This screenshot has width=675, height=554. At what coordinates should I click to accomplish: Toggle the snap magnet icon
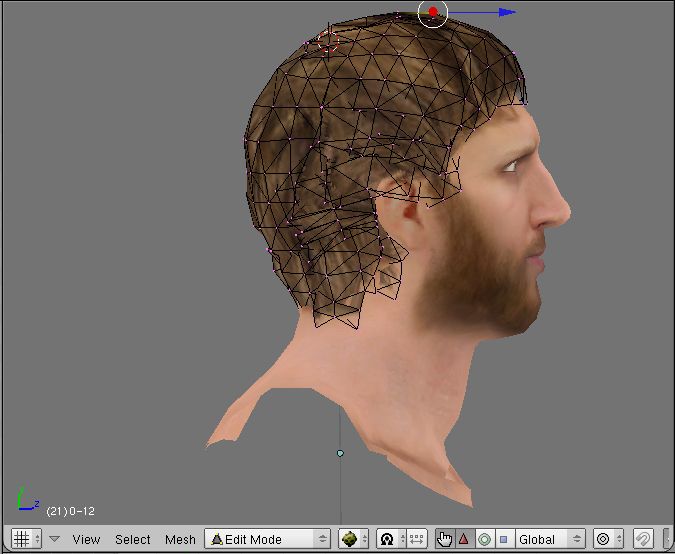643,539
